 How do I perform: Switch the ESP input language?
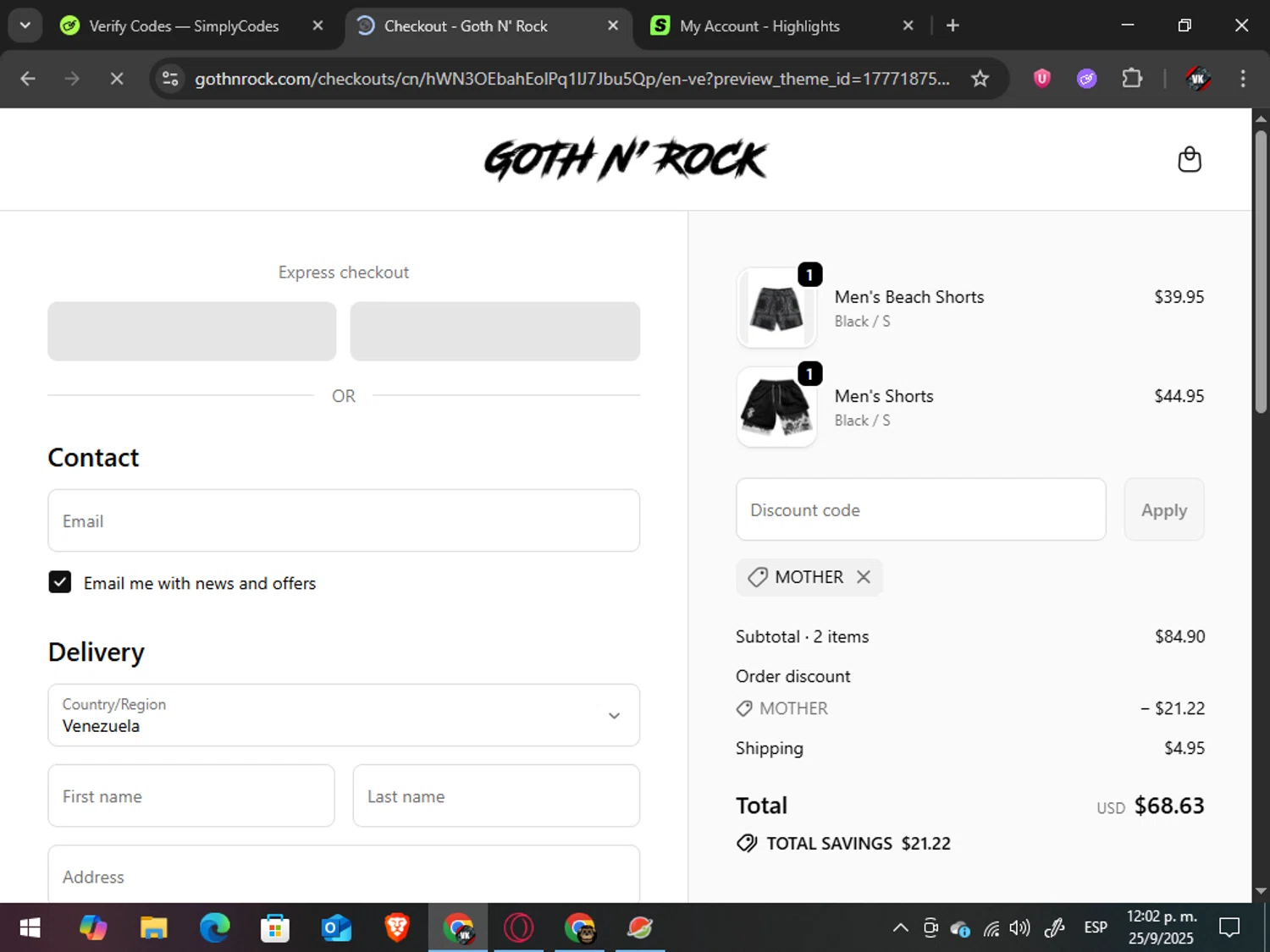point(1096,927)
